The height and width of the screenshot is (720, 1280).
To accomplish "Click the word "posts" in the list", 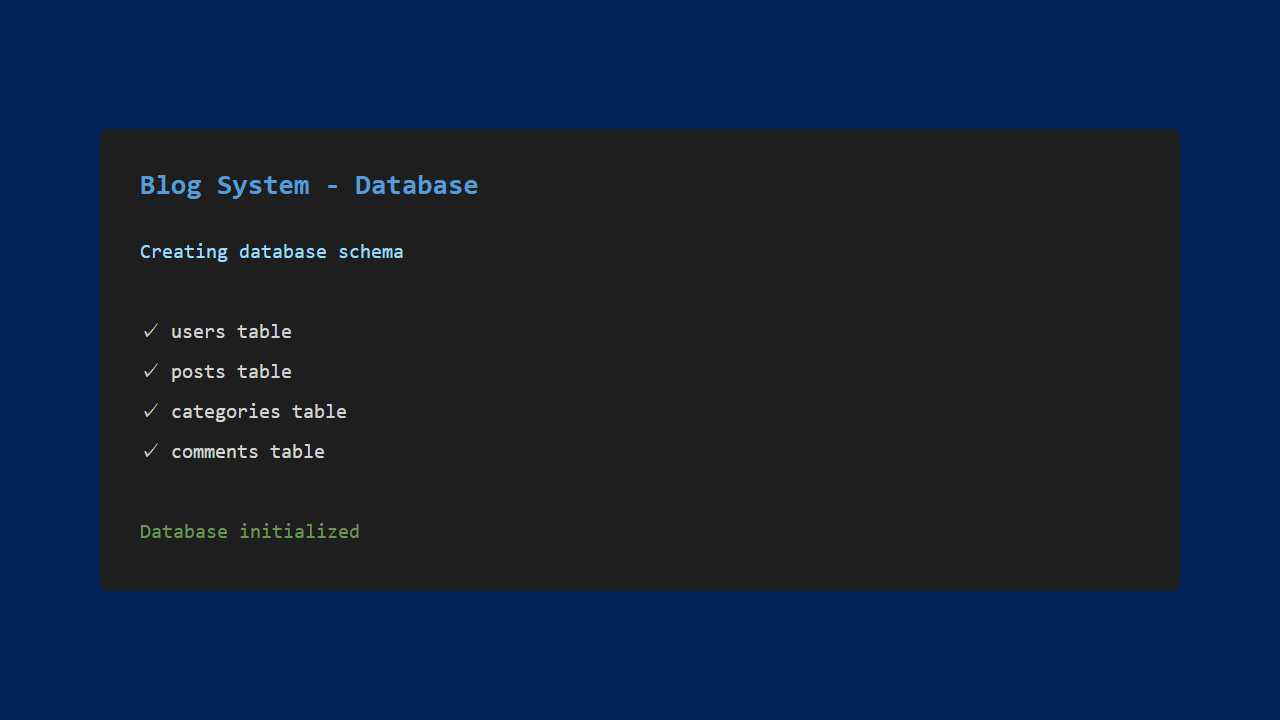I will [x=198, y=372].
